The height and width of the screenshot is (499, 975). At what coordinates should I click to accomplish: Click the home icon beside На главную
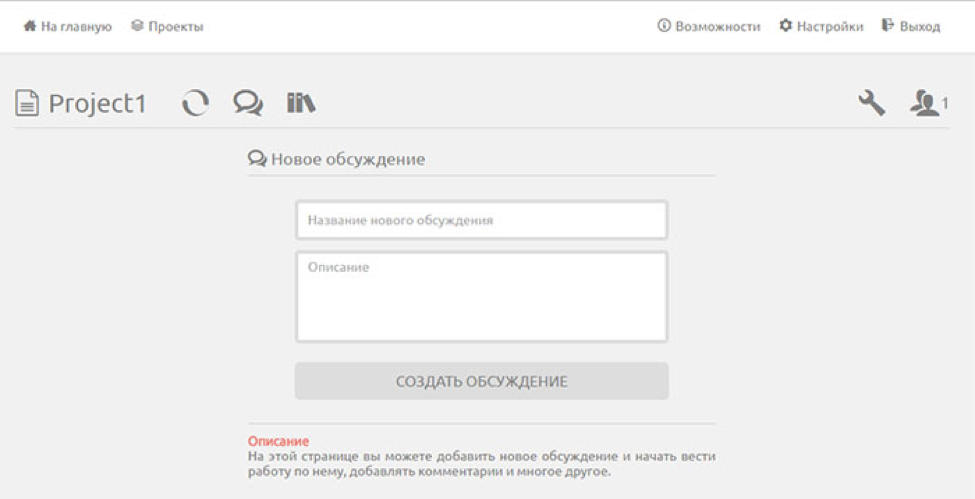pos(29,26)
